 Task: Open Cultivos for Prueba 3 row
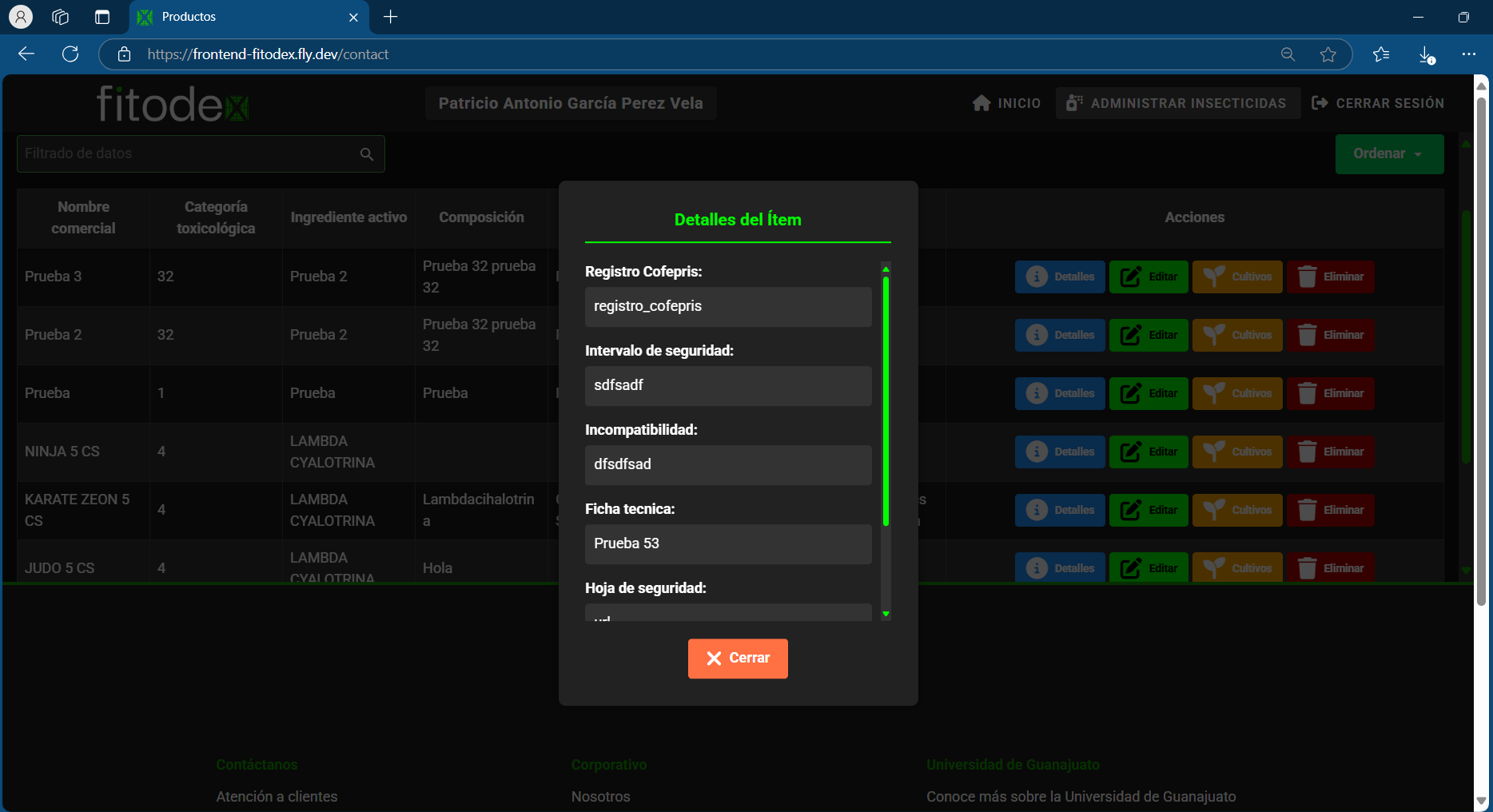[1237, 277]
